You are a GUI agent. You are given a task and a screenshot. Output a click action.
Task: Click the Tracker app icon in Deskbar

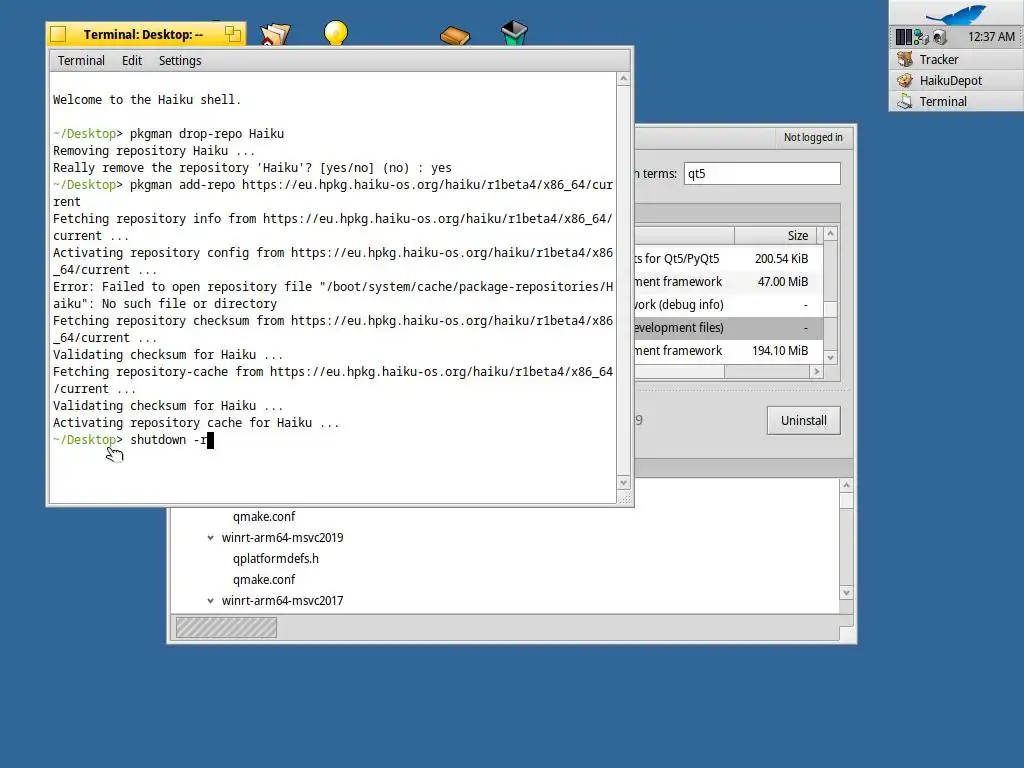[904, 59]
